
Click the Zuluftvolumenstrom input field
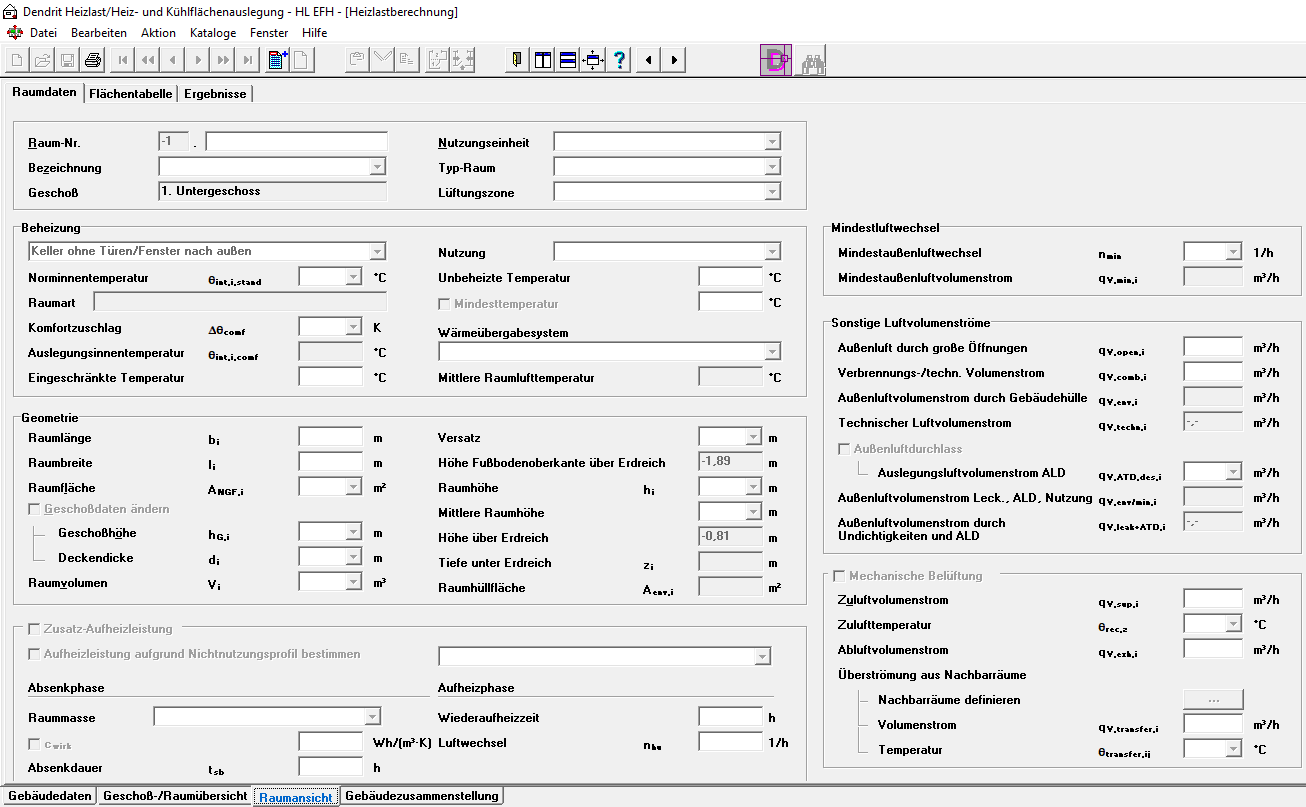[1213, 599]
